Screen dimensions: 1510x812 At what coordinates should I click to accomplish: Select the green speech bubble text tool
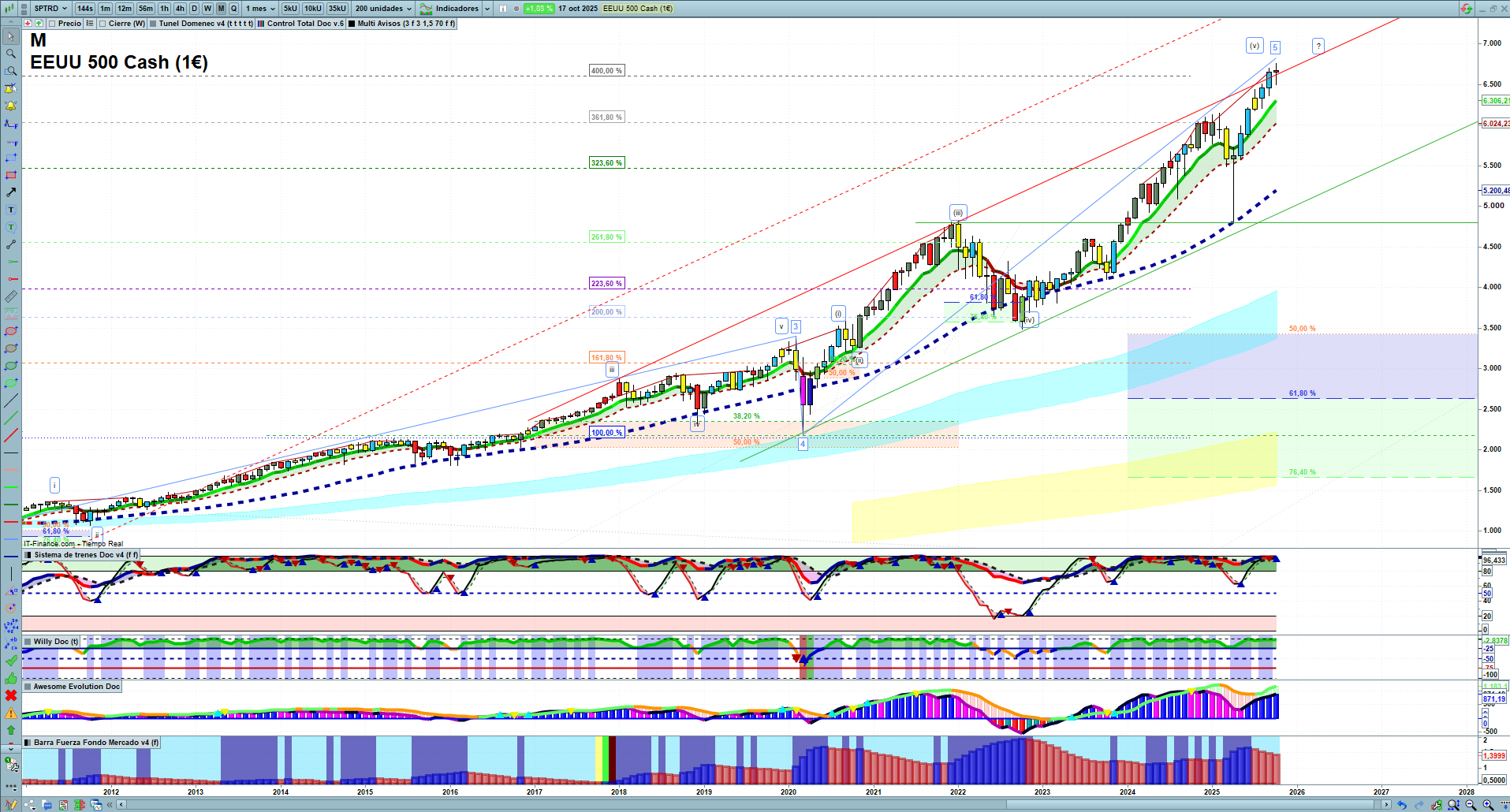tap(11, 227)
